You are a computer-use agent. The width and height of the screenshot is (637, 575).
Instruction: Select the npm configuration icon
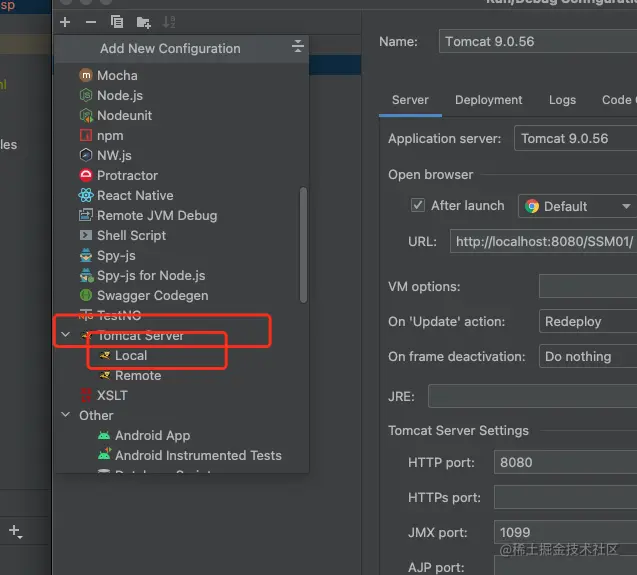point(86,135)
